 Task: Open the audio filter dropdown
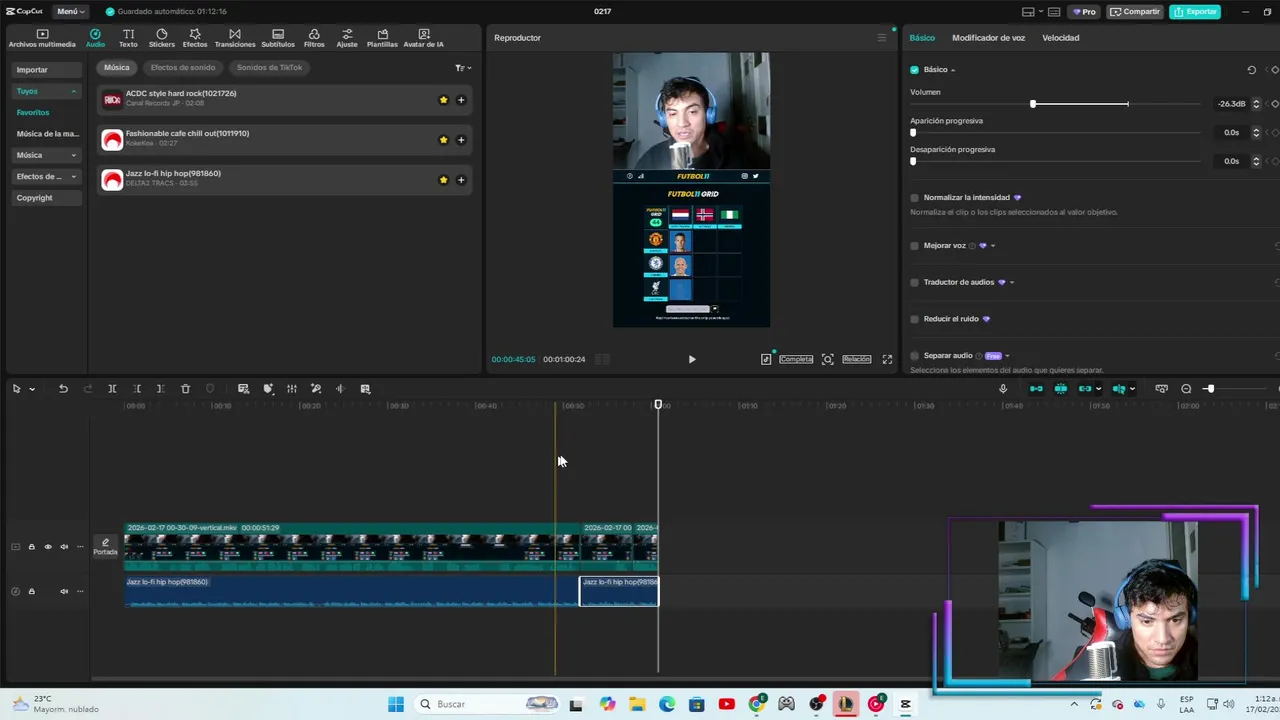pos(463,68)
